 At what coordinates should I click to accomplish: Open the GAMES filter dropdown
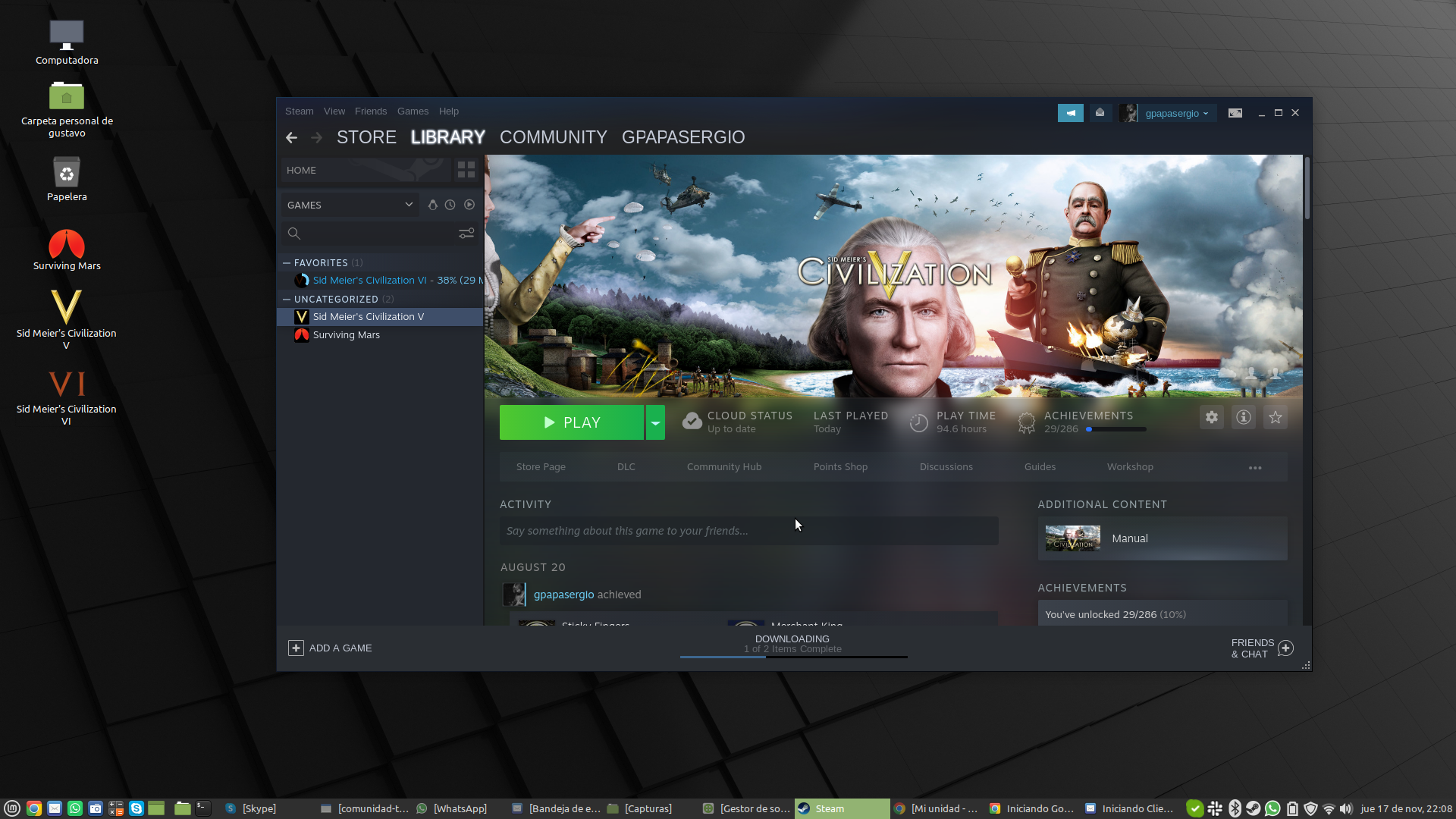tap(350, 205)
